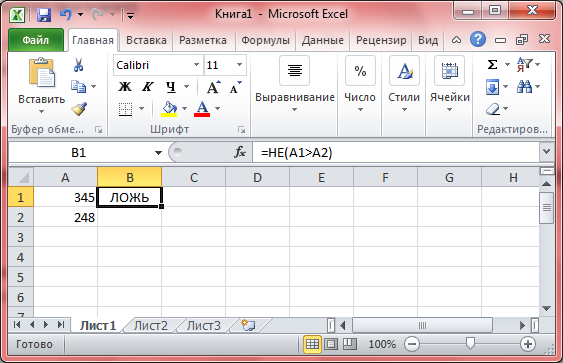Click the Paste clipboard icon
563x363 pixels.
(42, 73)
